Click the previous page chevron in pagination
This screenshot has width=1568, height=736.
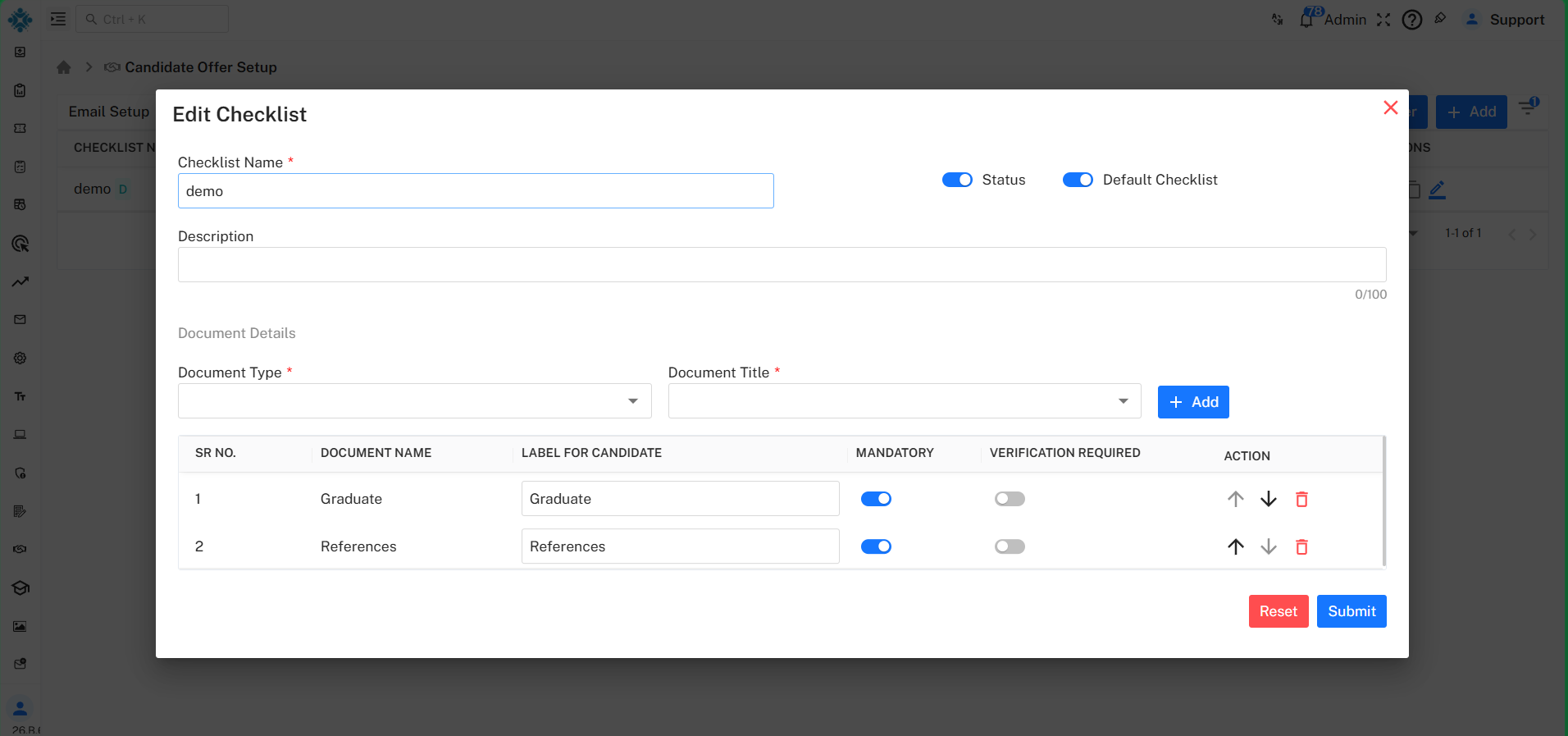[x=1512, y=234]
